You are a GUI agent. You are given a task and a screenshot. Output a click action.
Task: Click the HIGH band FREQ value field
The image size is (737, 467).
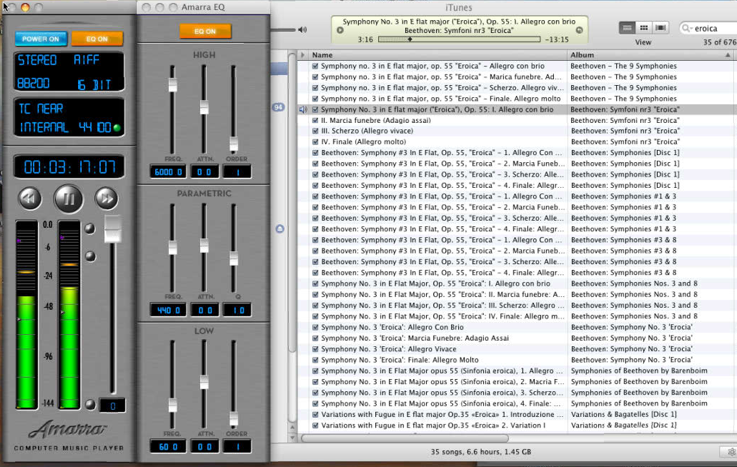(168, 172)
